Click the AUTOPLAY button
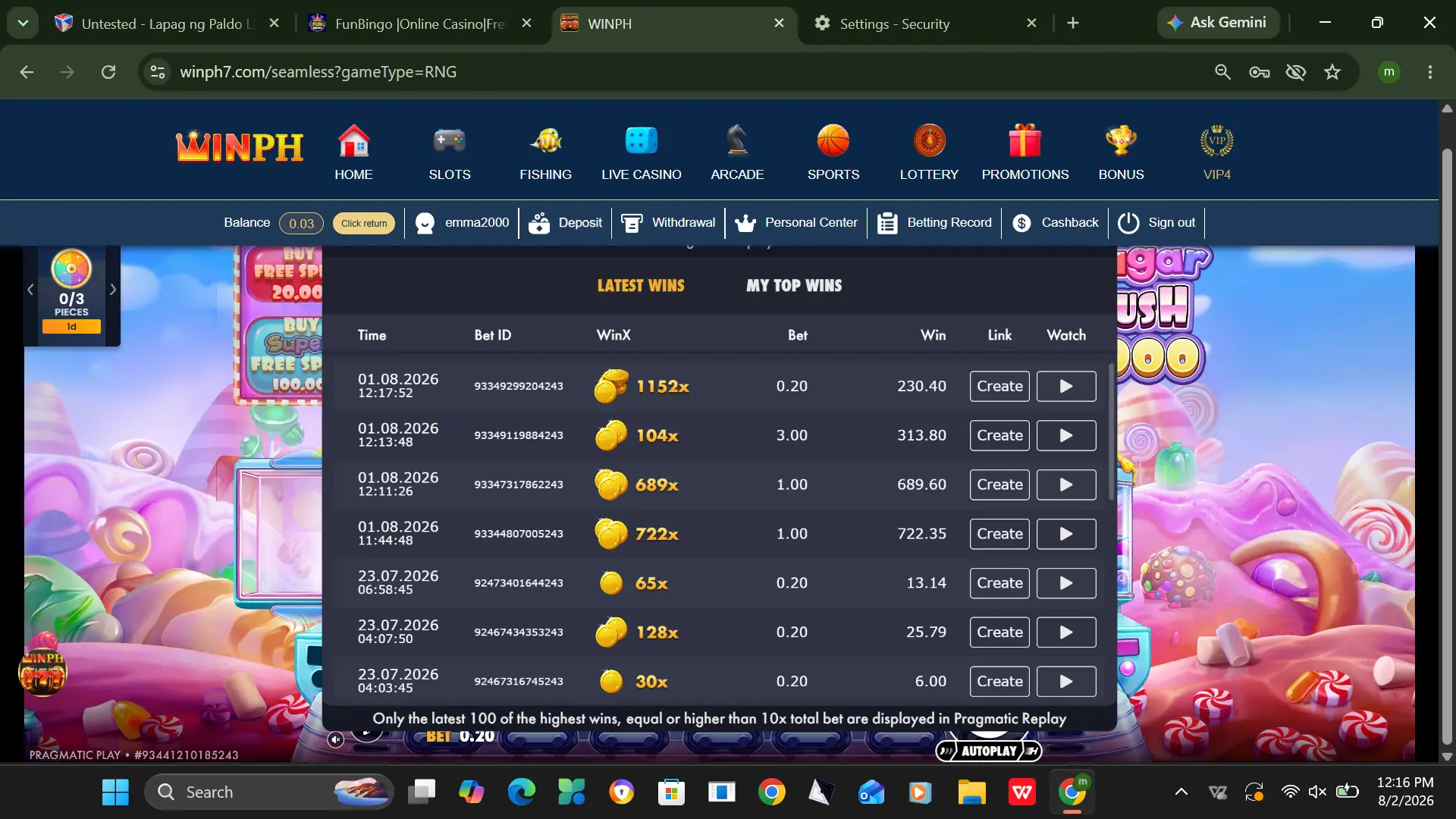The width and height of the screenshot is (1456, 819). (x=989, y=751)
